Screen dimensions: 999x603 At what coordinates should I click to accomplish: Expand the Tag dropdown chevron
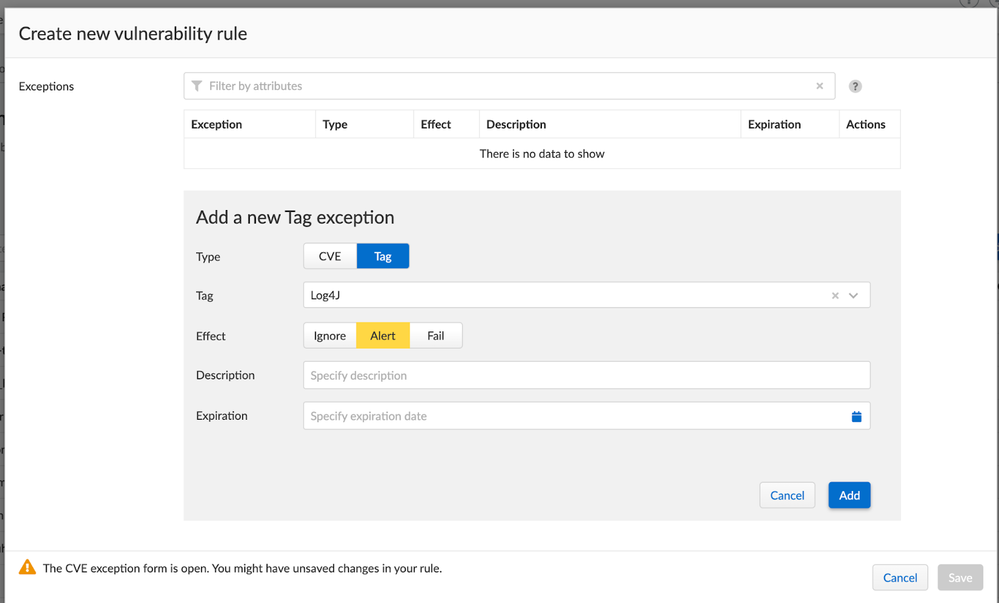(x=854, y=296)
